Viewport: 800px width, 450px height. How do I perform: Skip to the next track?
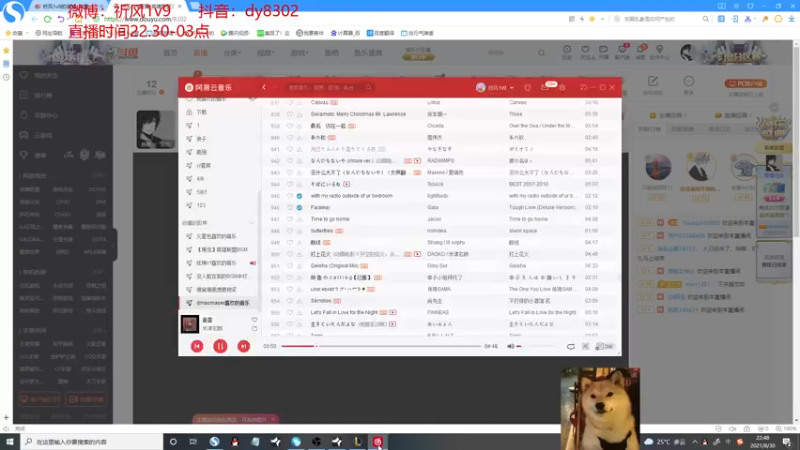pyautogui.click(x=244, y=346)
